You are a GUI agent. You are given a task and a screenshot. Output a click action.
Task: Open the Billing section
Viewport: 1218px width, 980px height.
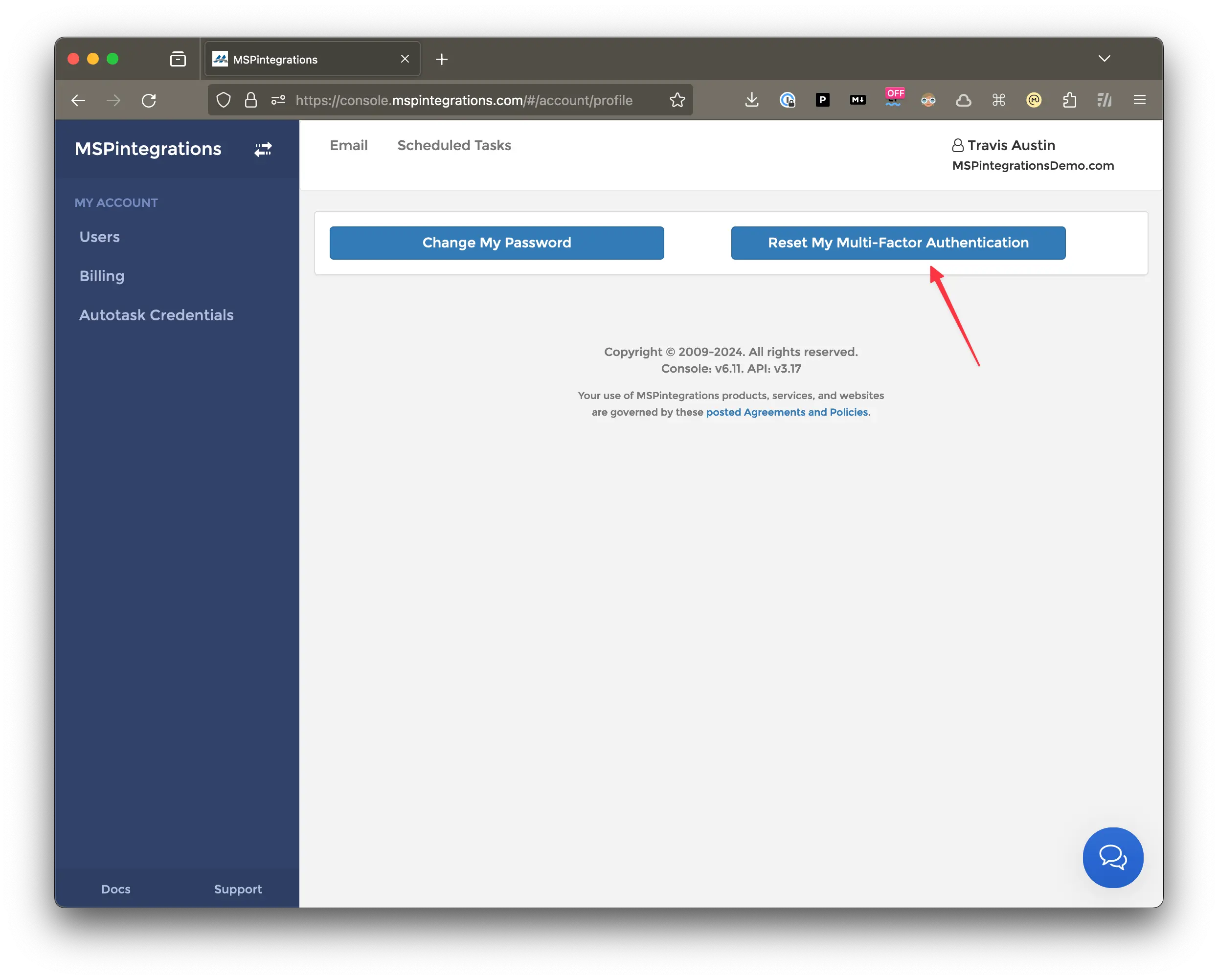point(101,276)
